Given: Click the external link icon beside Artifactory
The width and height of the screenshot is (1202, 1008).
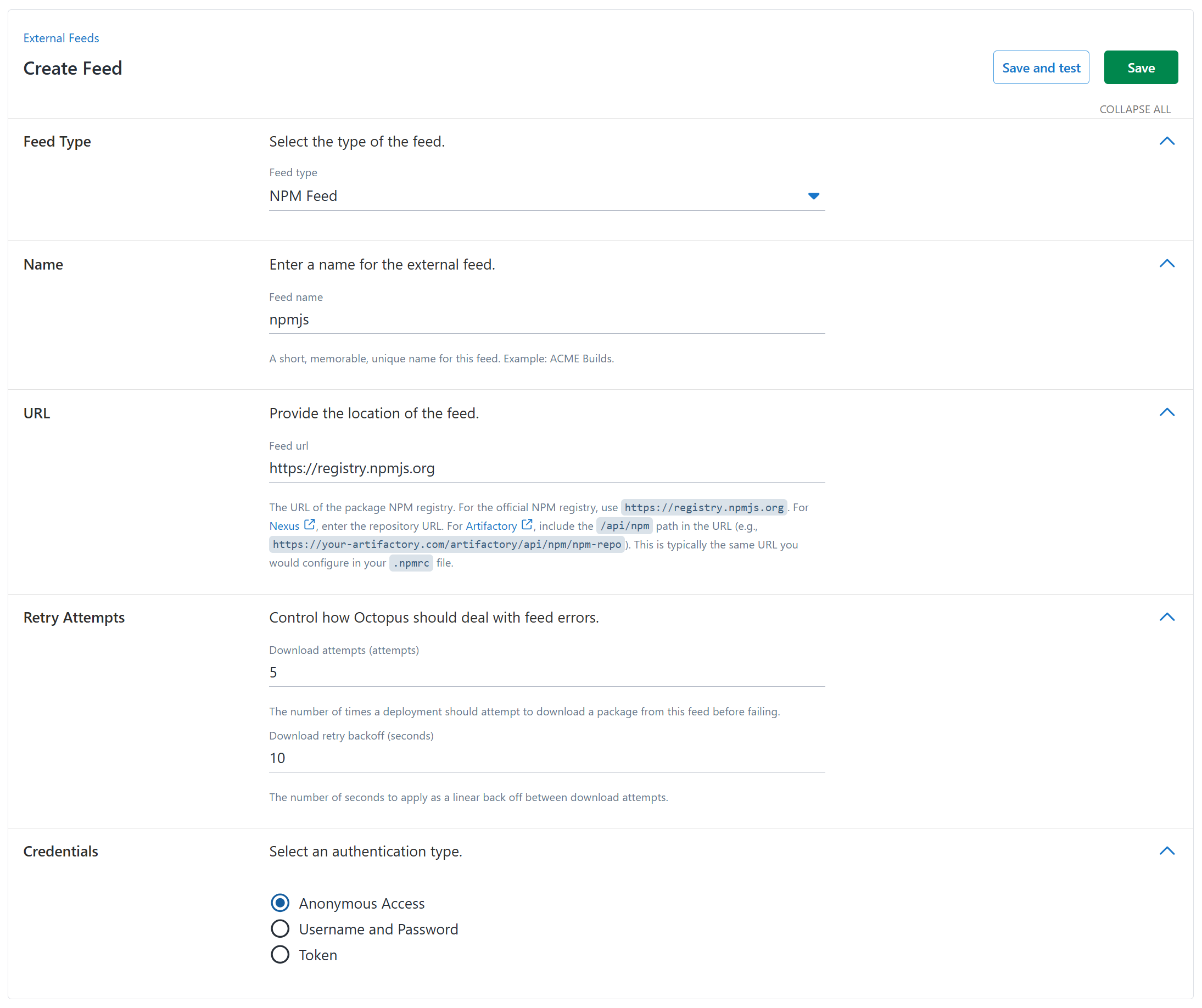Looking at the screenshot, I should tap(527, 524).
